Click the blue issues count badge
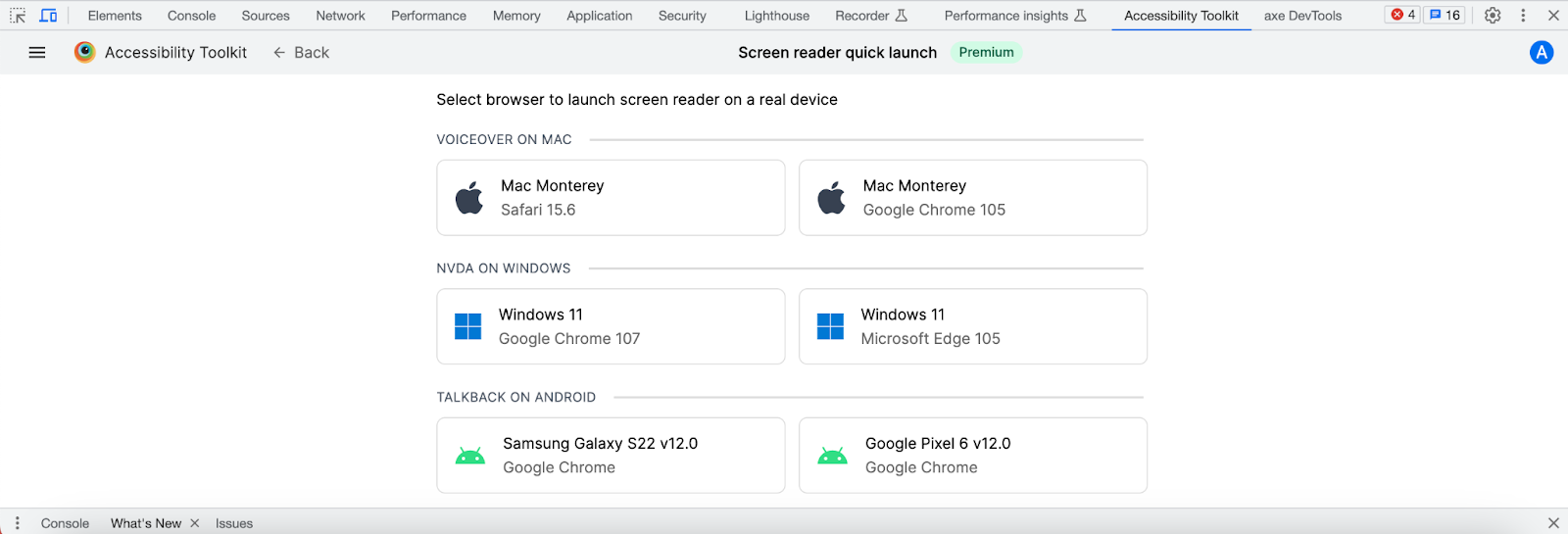This screenshot has width=1568, height=534. (x=1445, y=15)
